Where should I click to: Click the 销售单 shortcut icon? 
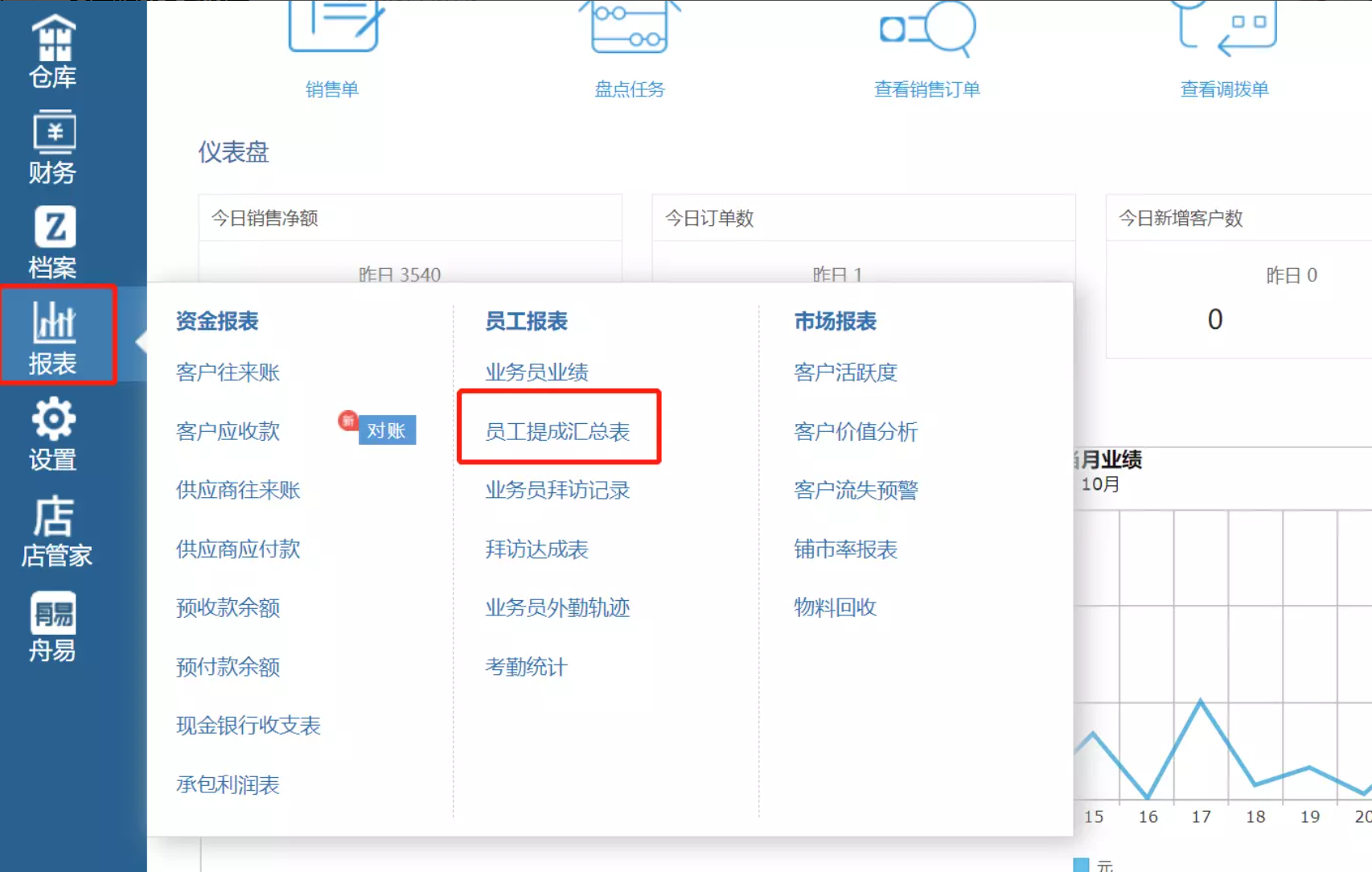[332, 48]
